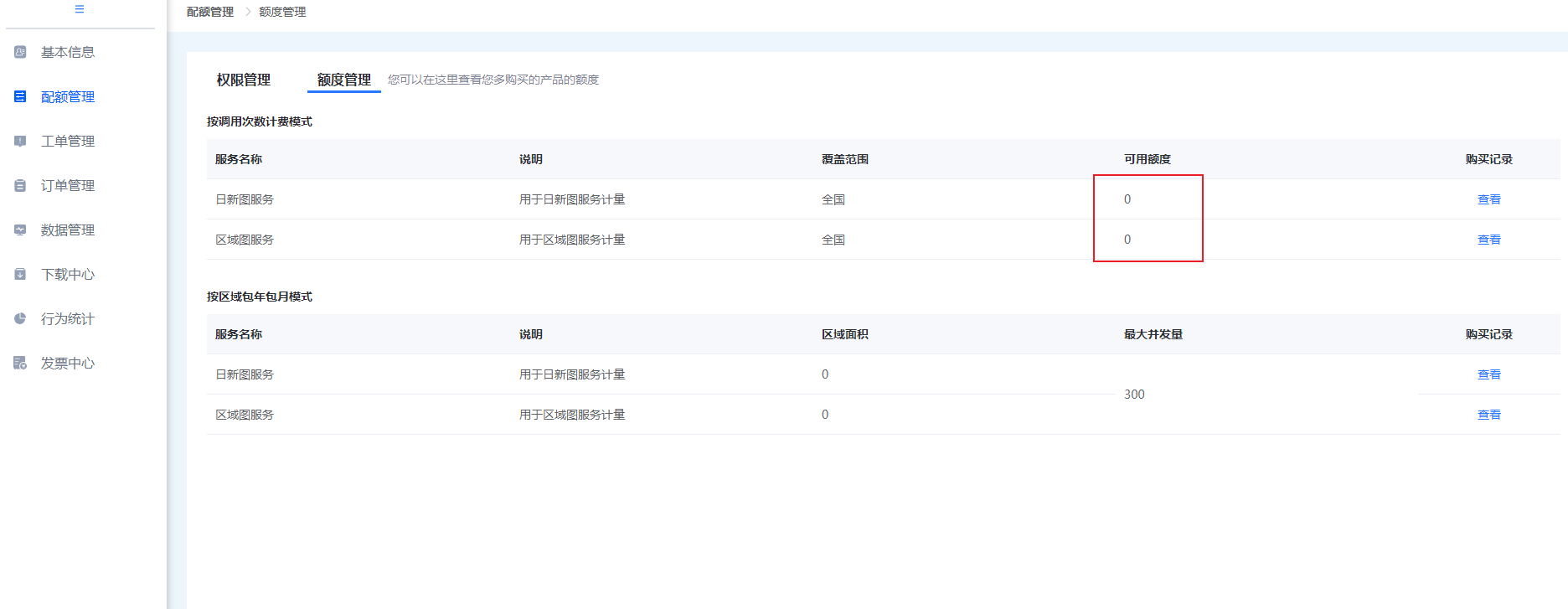Open 配额管理 menu item
This screenshot has width=1568, height=609.
(68, 96)
